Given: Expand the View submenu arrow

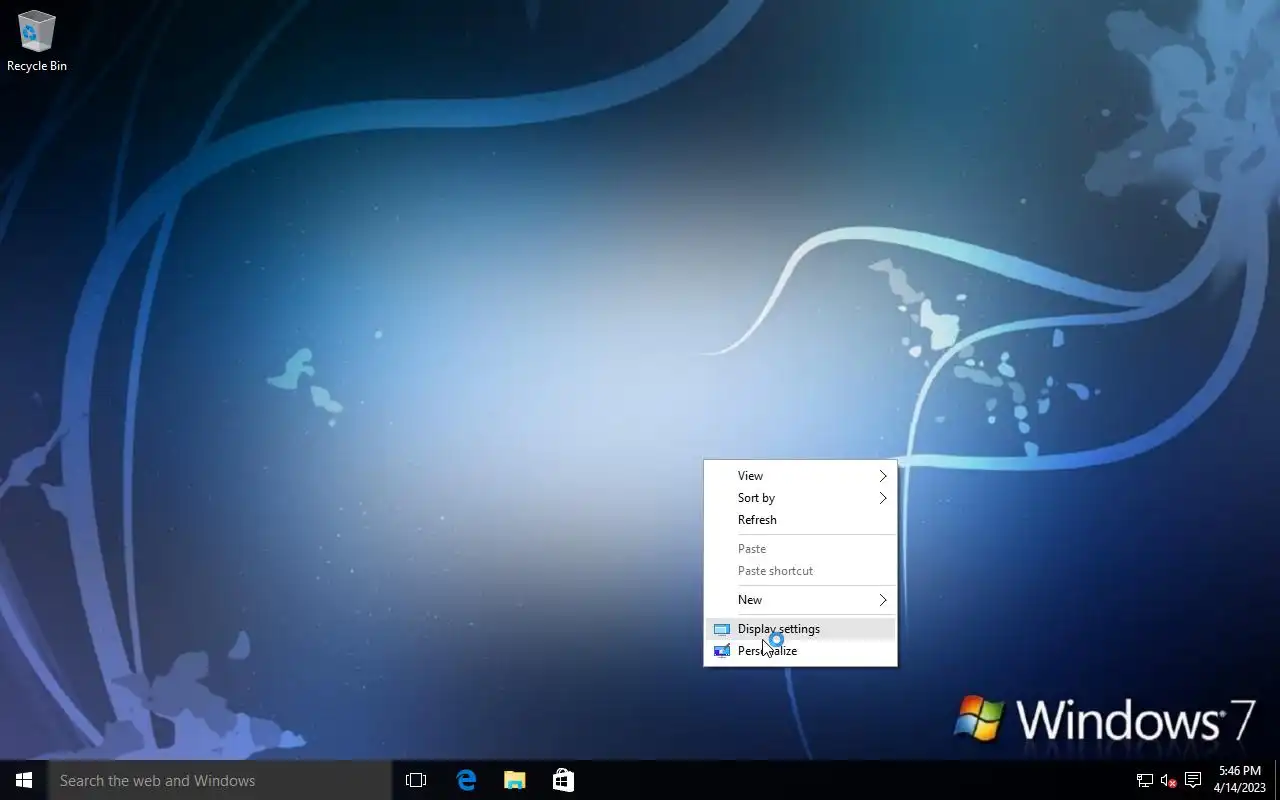Looking at the screenshot, I should pyautogui.click(x=883, y=476).
